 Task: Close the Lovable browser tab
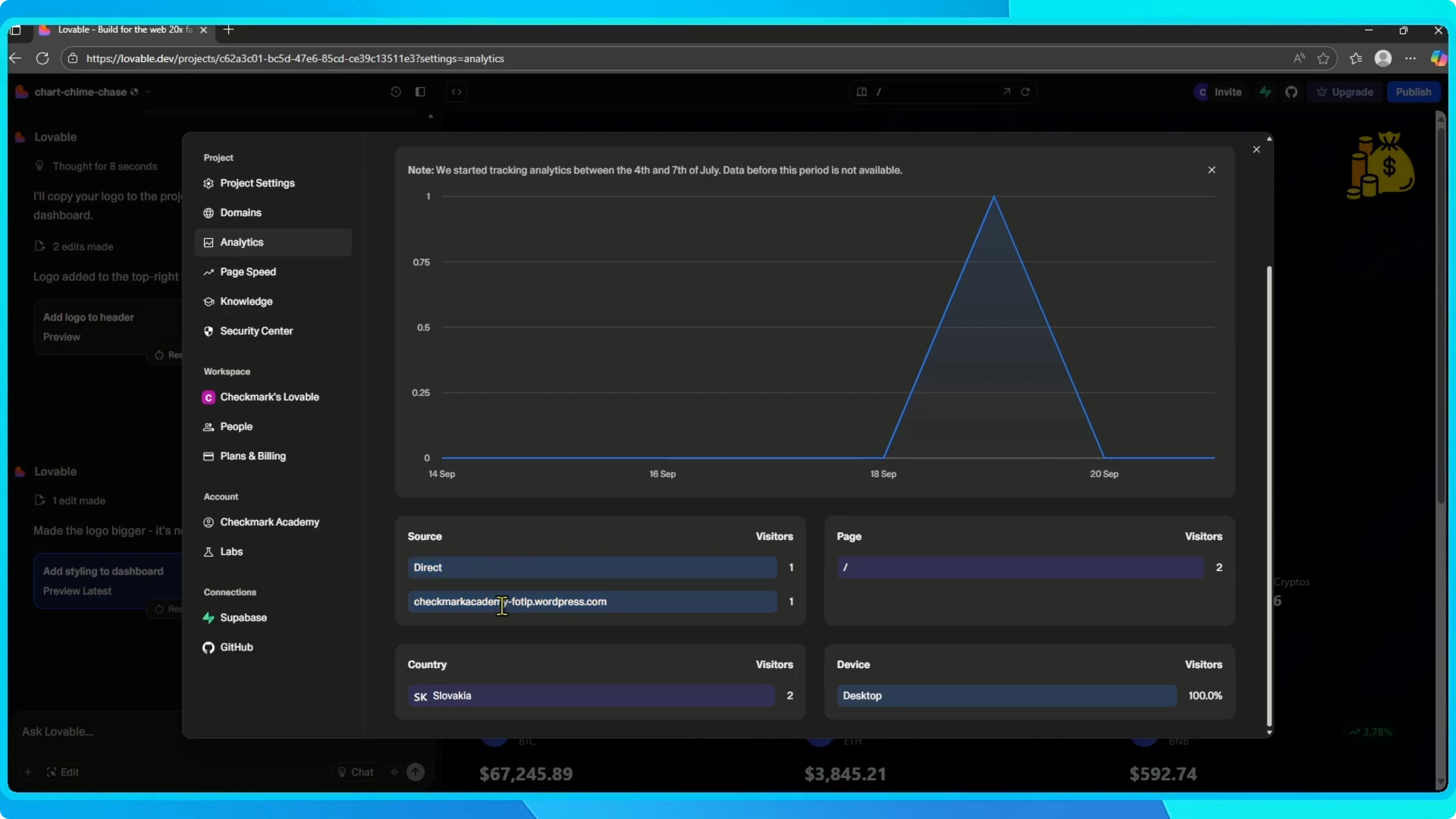[x=203, y=30]
